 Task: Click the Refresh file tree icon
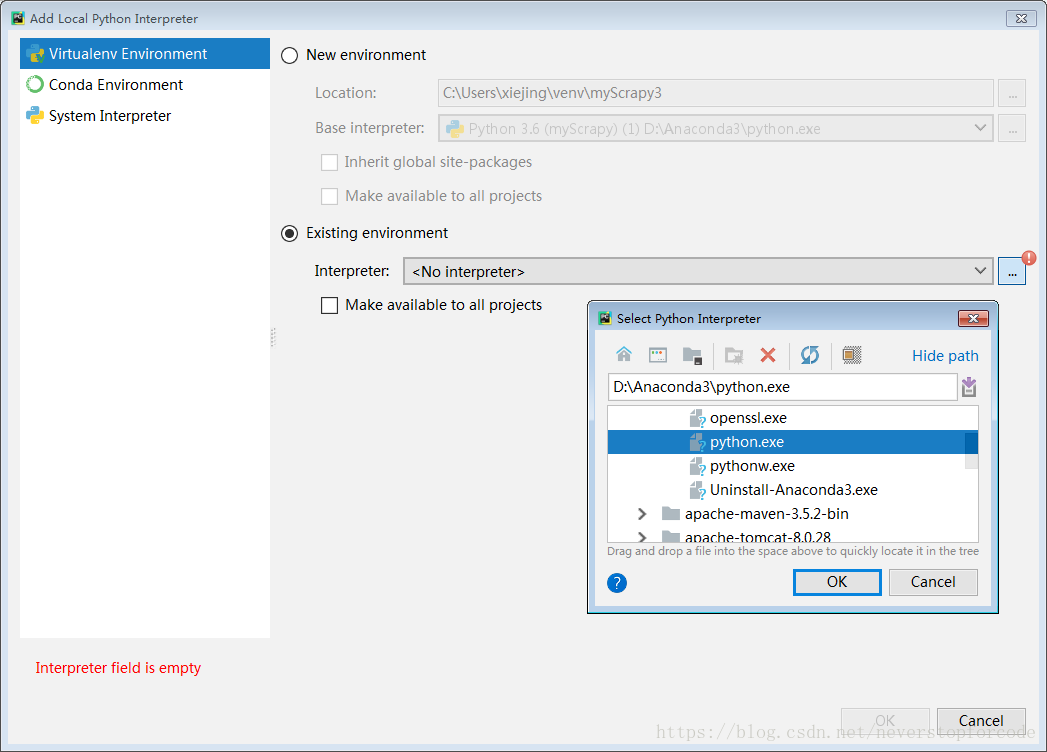tap(810, 355)
